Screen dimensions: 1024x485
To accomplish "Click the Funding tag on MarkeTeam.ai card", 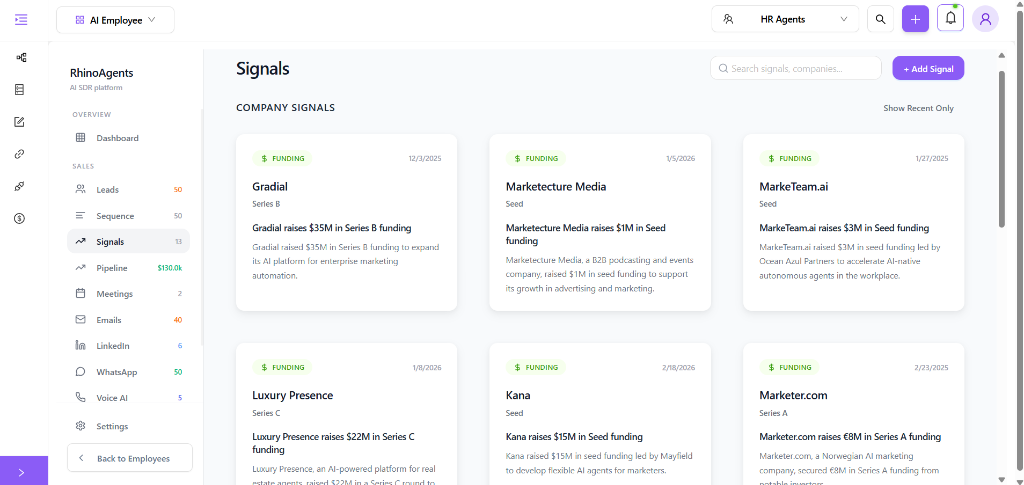I will click(789, 159).
